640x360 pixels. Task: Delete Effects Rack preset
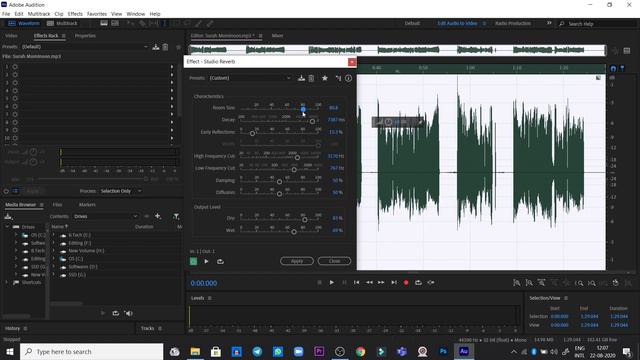(x=165, y=47)
